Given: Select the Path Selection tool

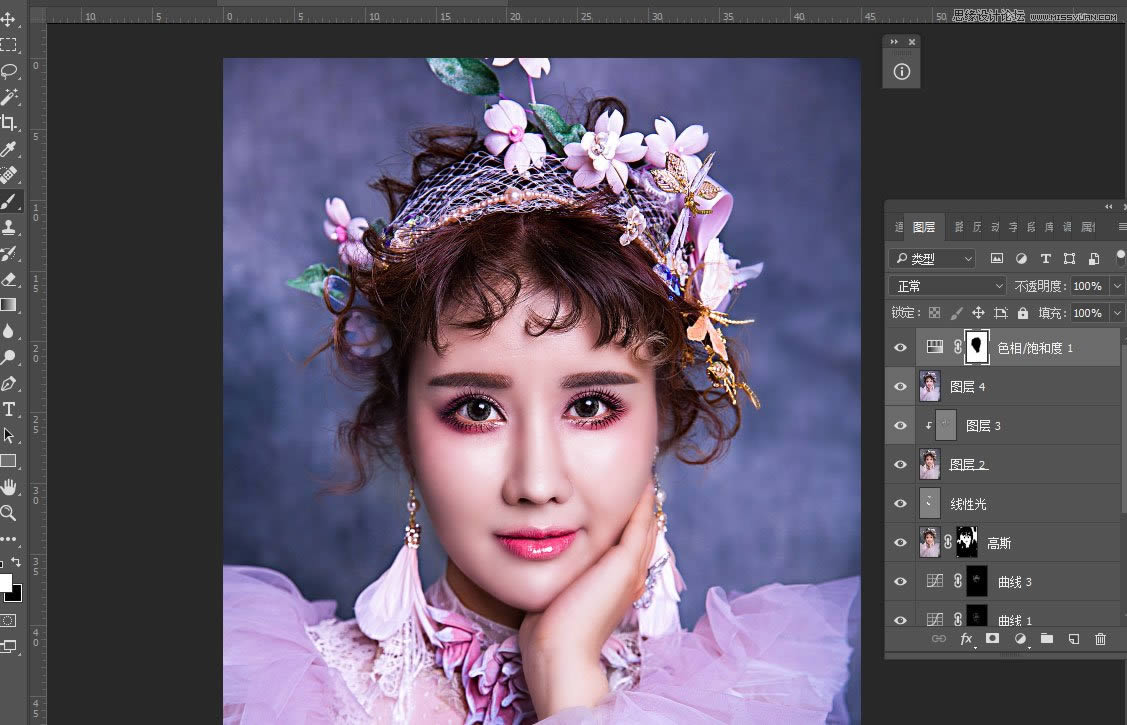Looking at the screenshot, I should pos(9,435).
